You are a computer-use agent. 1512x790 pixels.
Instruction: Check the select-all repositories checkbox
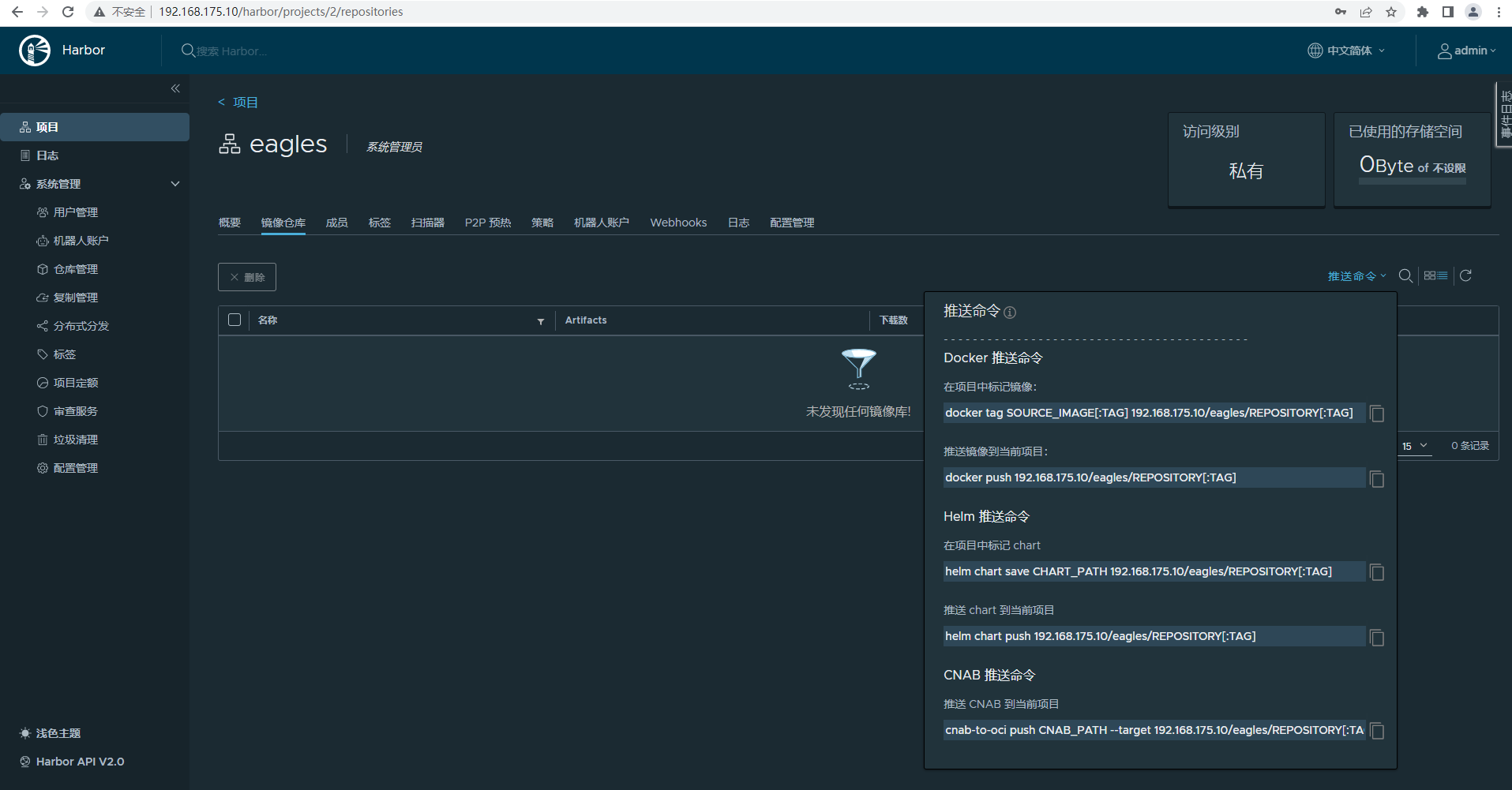[234, 320]
